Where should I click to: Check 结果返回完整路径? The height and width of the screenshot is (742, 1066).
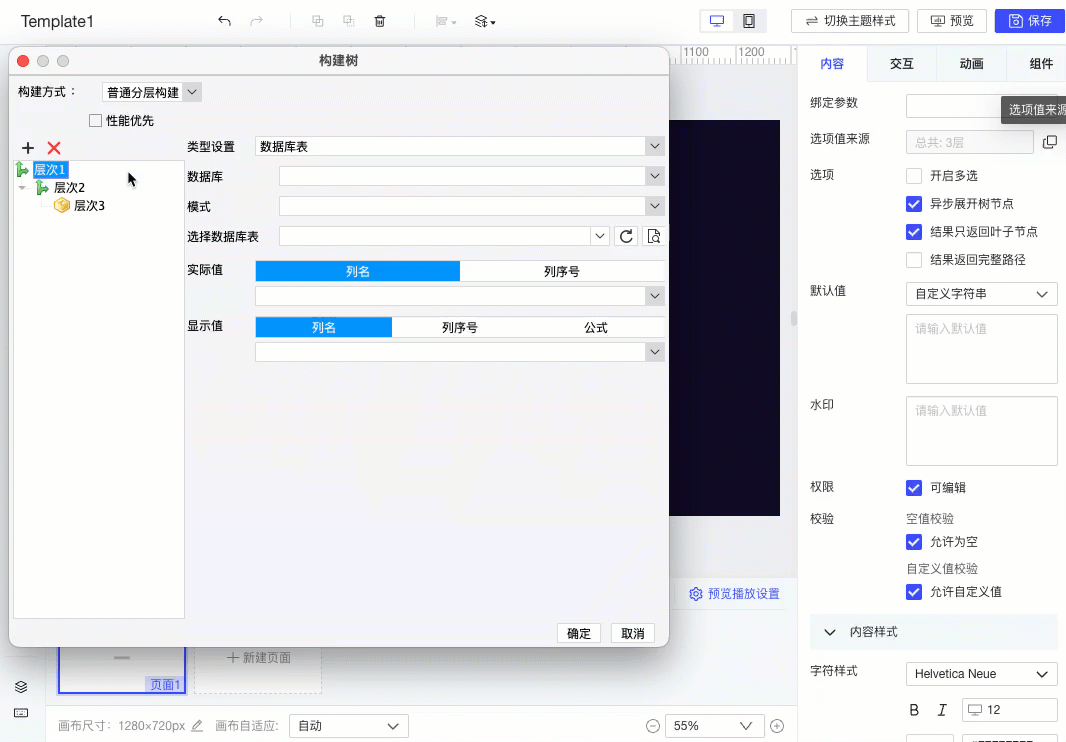point(914,260)
